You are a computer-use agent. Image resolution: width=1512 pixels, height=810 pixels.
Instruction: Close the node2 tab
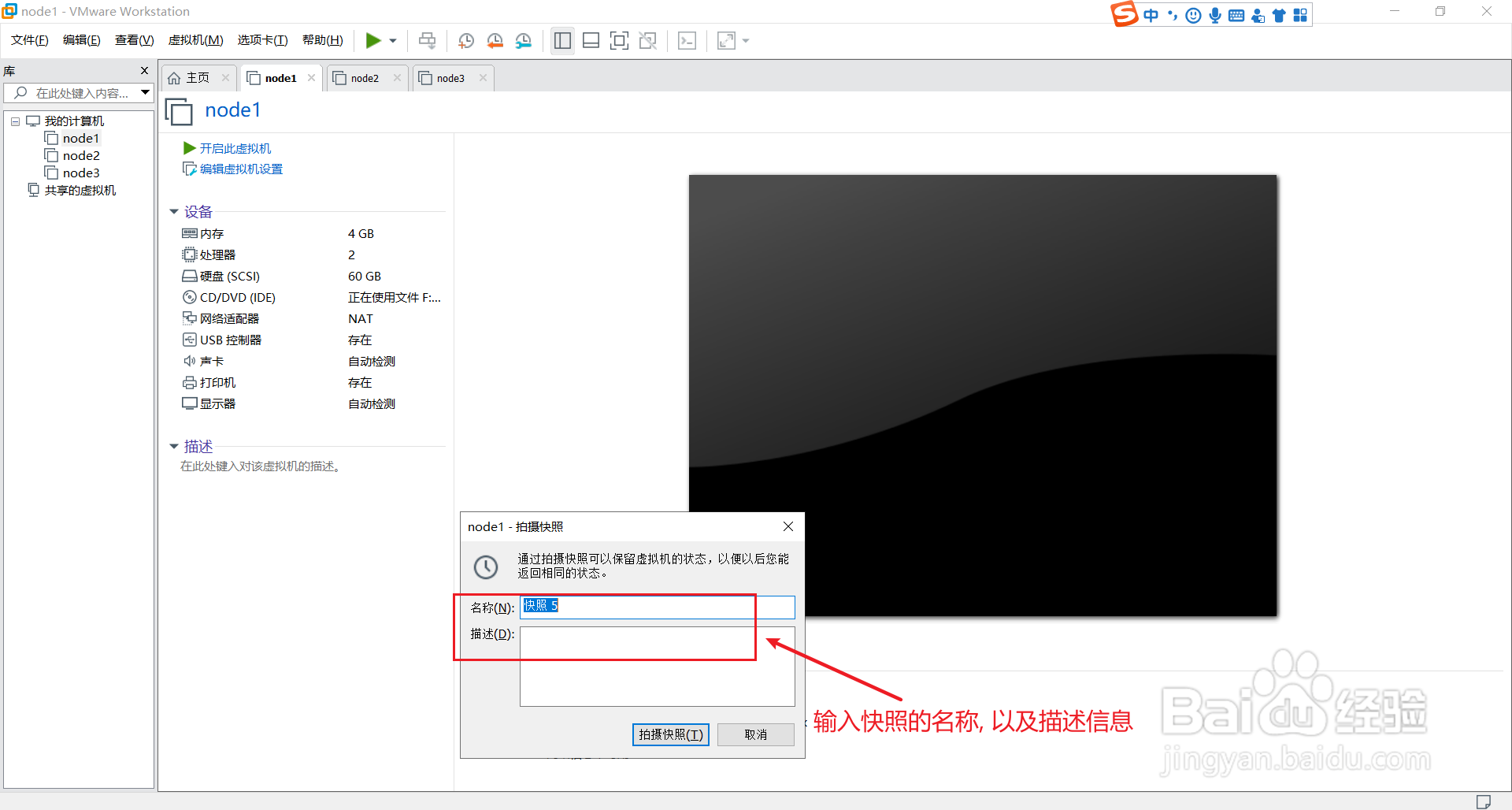tap(397, 77)
